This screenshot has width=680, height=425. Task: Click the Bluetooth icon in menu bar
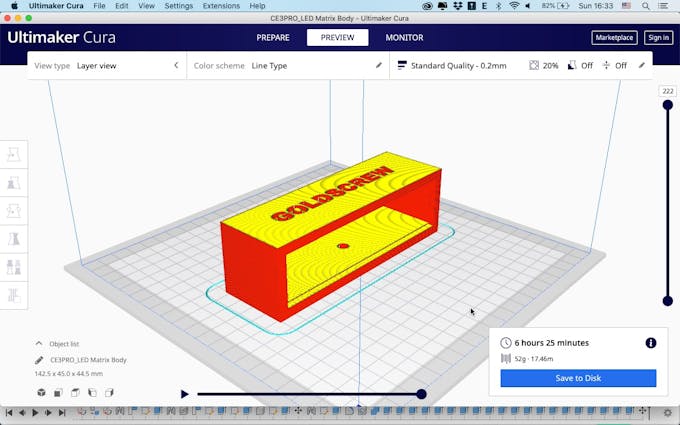click(x=498, y=6)
